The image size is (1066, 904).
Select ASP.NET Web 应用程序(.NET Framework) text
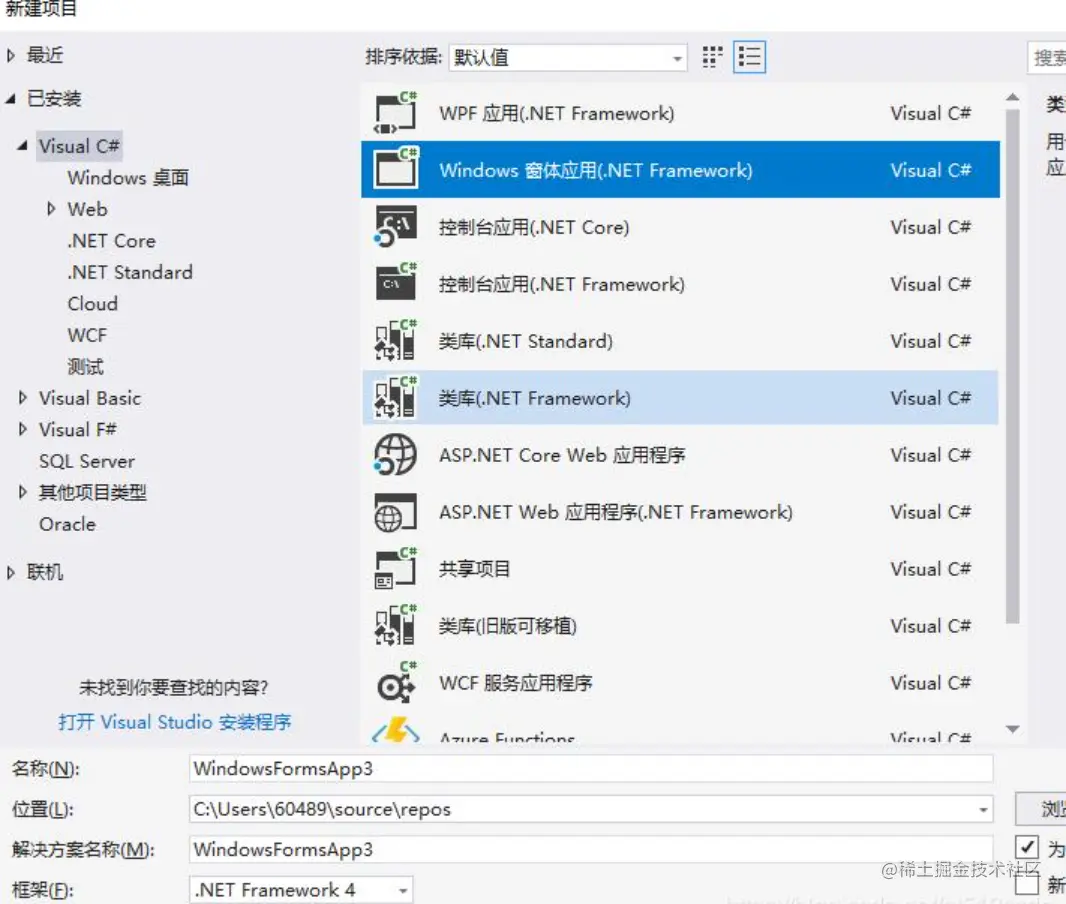click(616, 512)
